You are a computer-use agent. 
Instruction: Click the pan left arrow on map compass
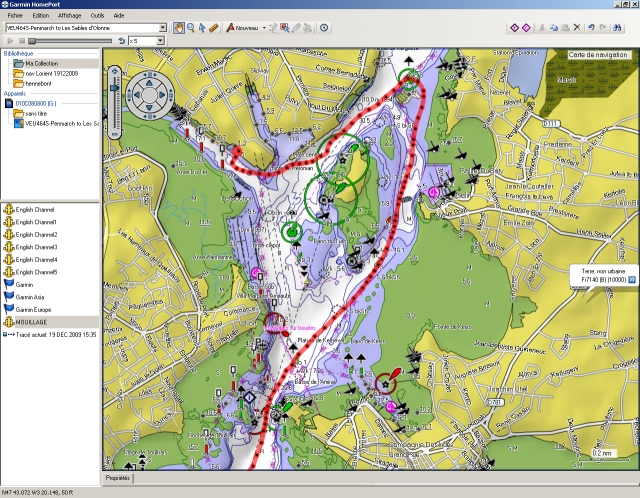[x=137, y=95]
